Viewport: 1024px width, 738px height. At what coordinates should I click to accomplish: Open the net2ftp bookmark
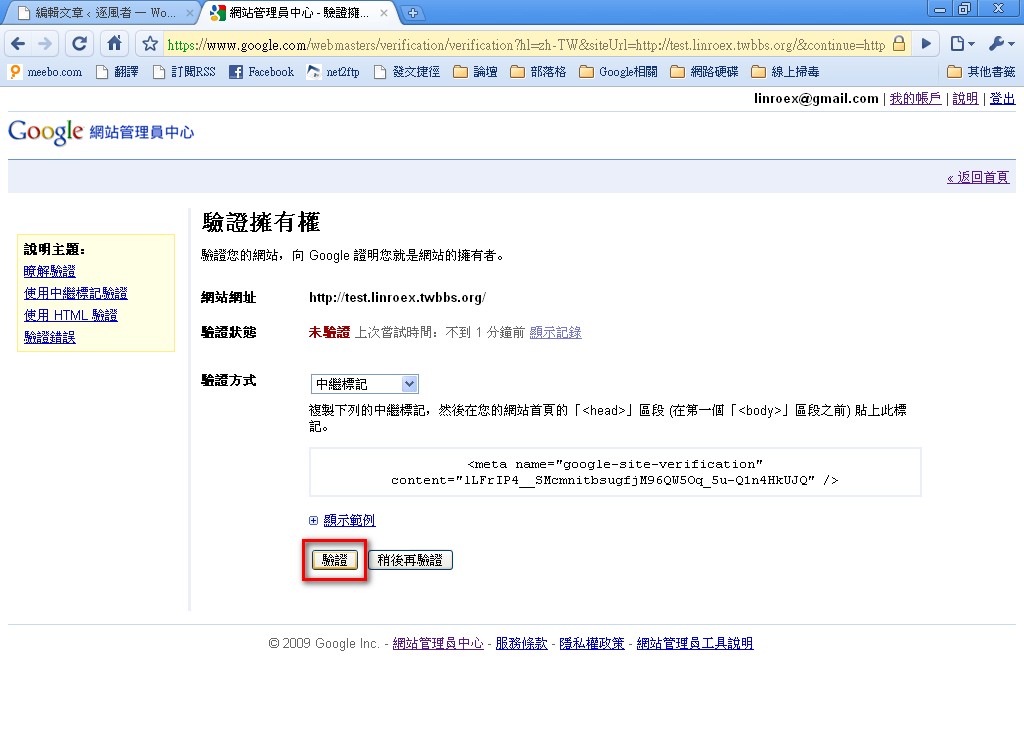(334, 72)
